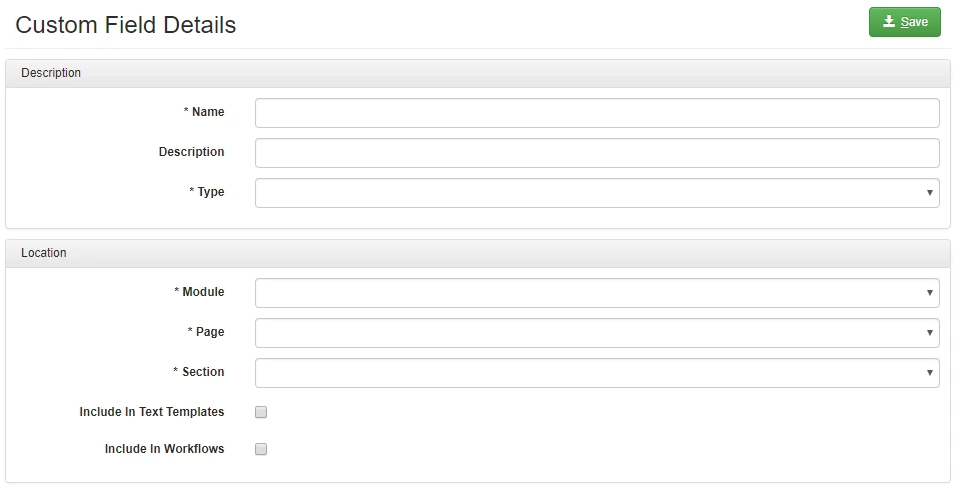Viewport: 956px width, 488px height.
Task: Enable Include In Text Templates checkbox
Action: [261, 412]
